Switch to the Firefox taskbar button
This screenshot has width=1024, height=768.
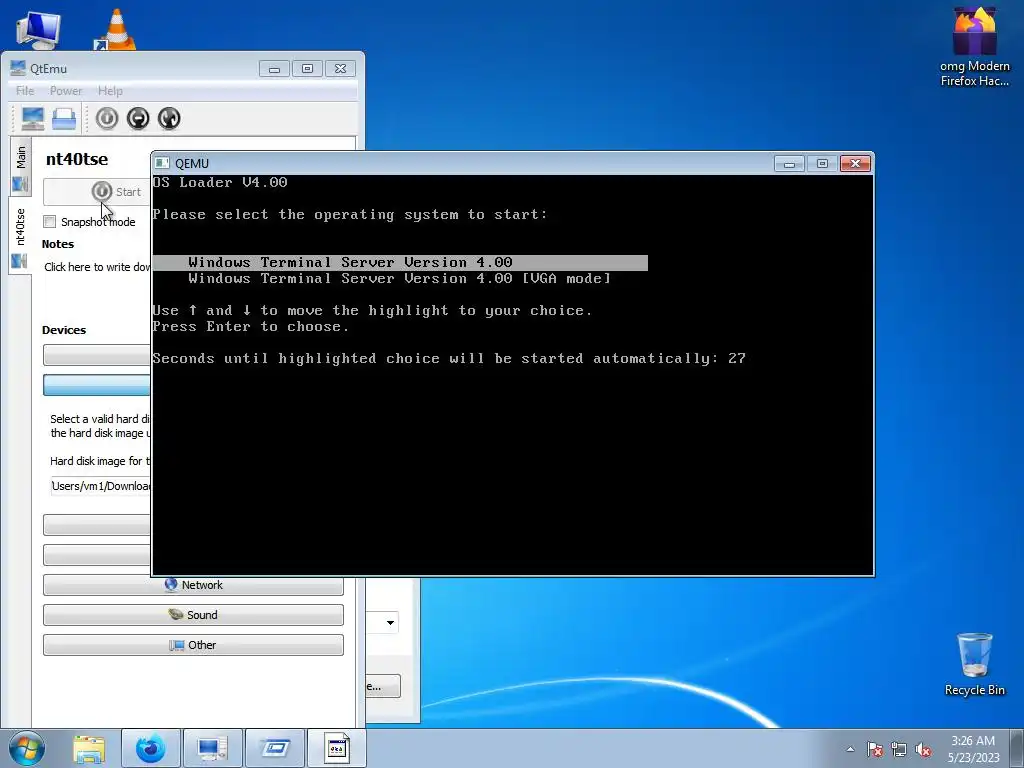tap(150, 748)
